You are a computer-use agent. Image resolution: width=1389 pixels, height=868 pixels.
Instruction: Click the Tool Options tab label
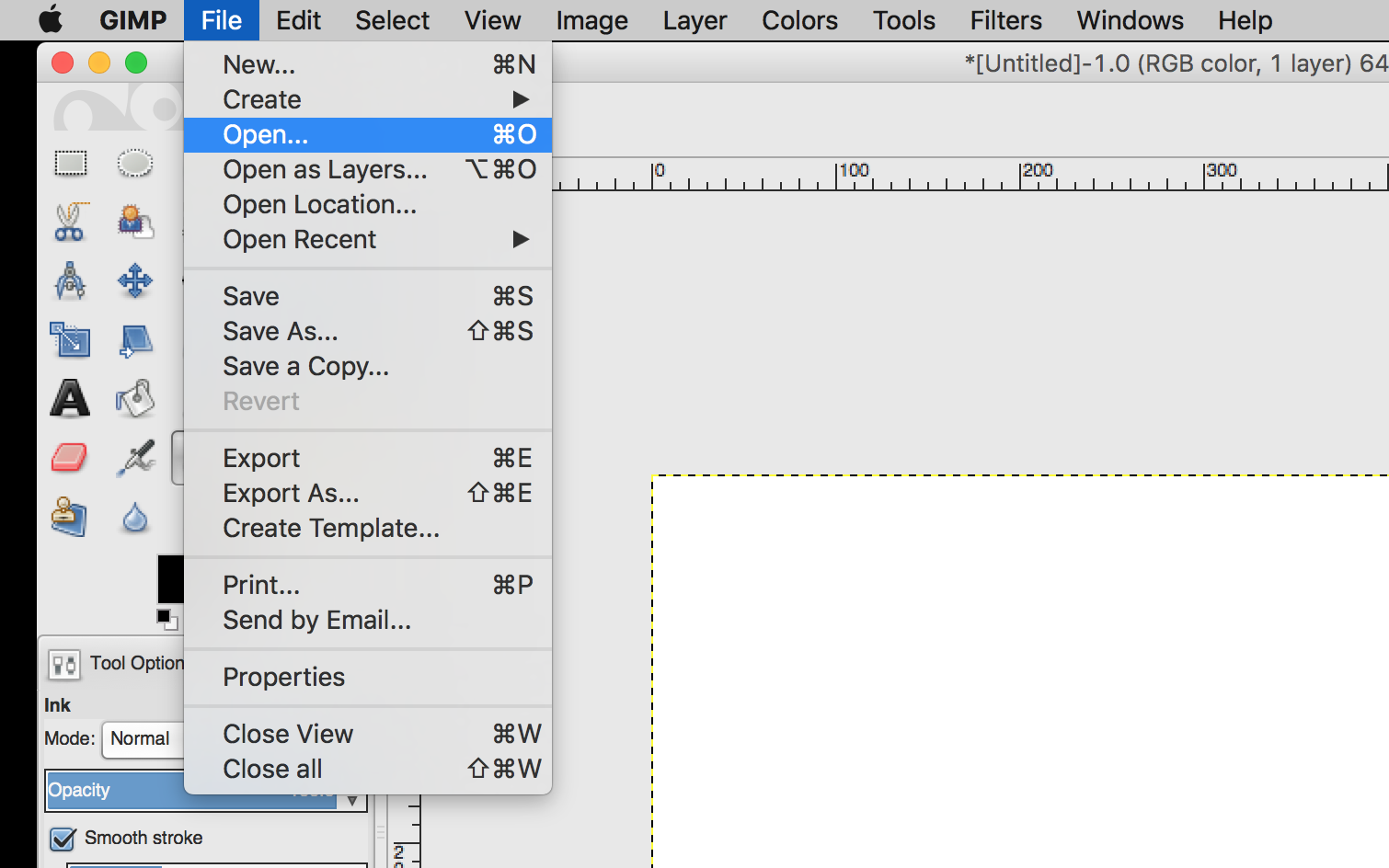coord(136,664)
